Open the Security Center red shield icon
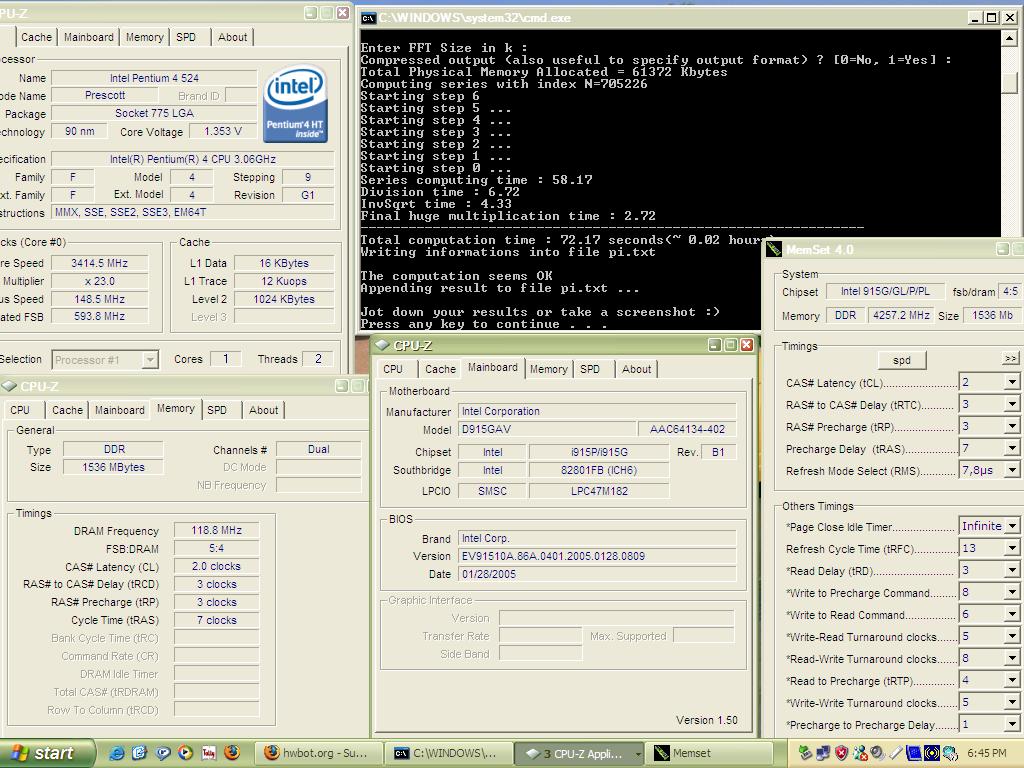Viewport: 1024px width, 768px height. pos(842,753)
